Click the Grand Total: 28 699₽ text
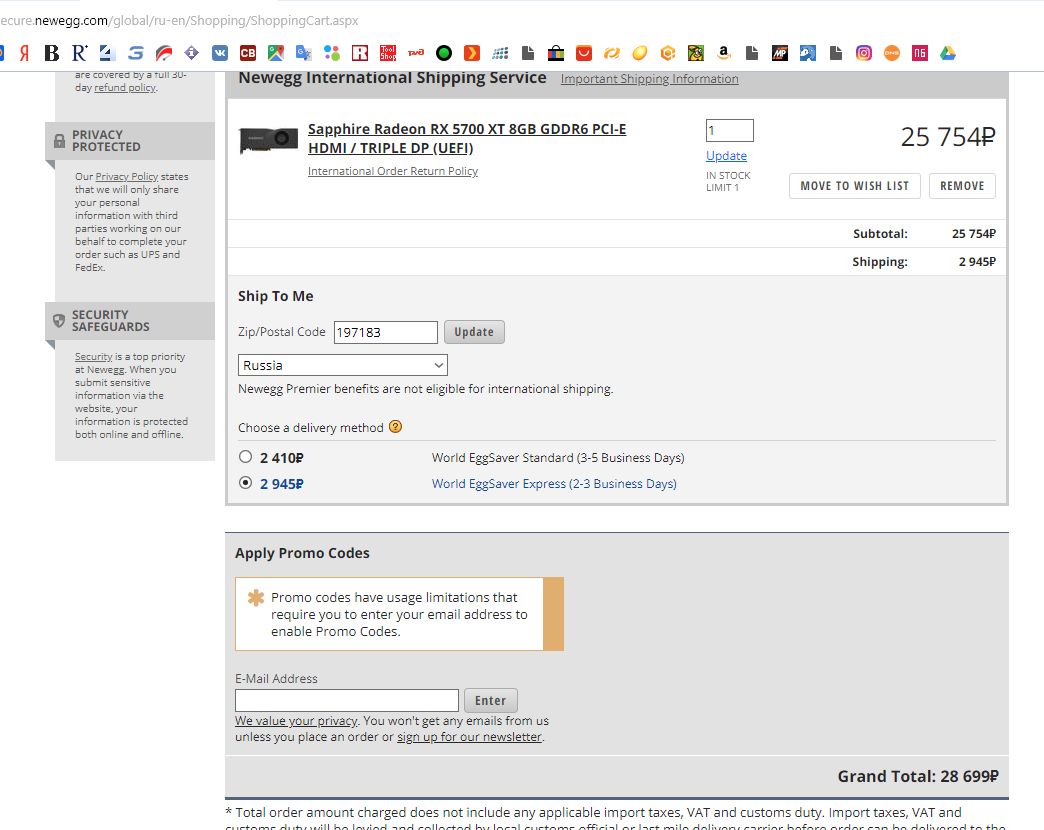This screenshot has width=1044, height=830. point(918,776)
